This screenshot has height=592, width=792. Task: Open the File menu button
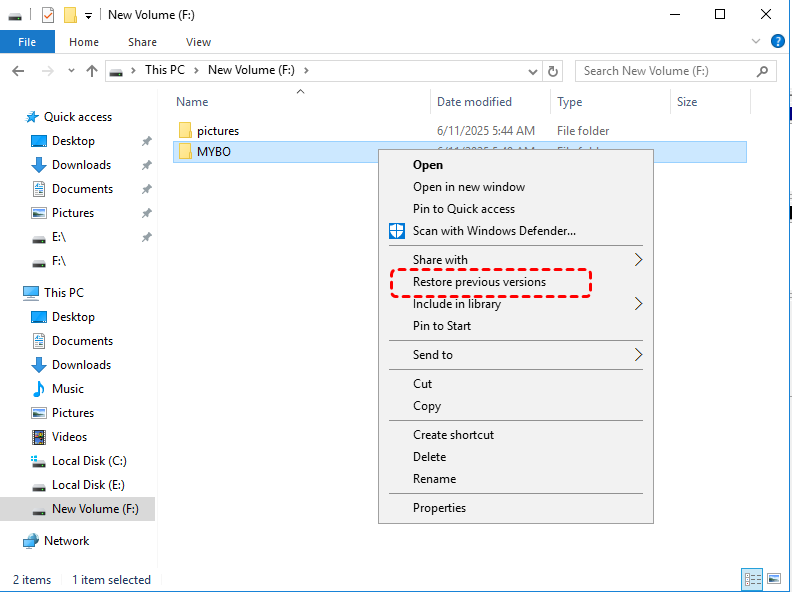(x=26, y=42)
